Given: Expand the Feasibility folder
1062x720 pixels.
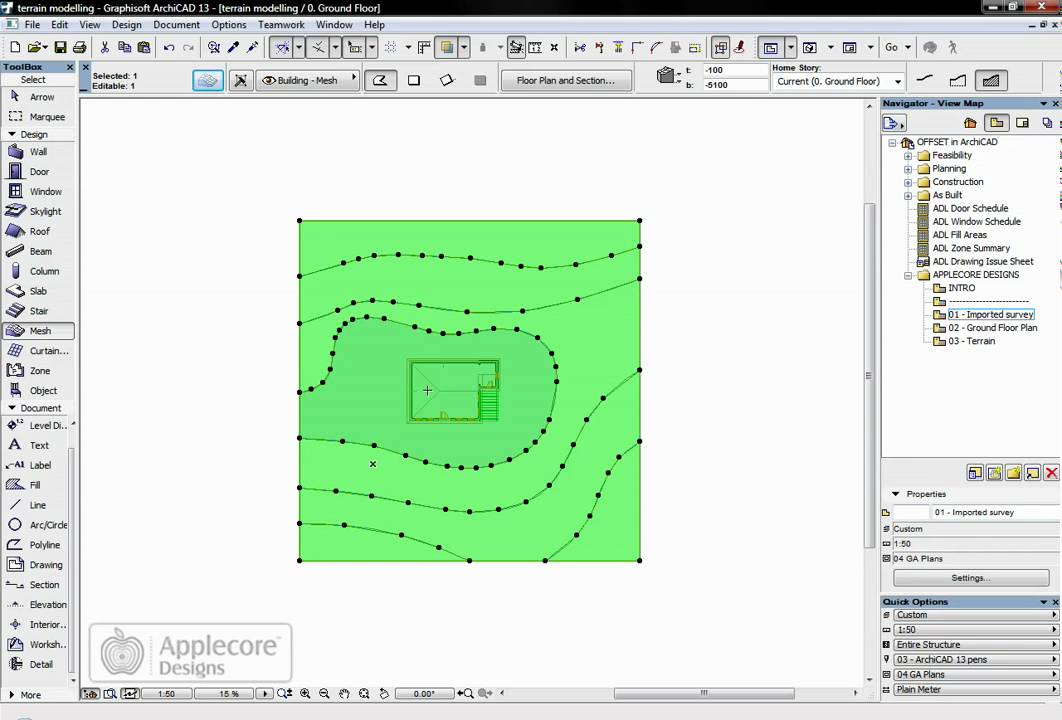Looking at the screenshot, I should (908, 156).
